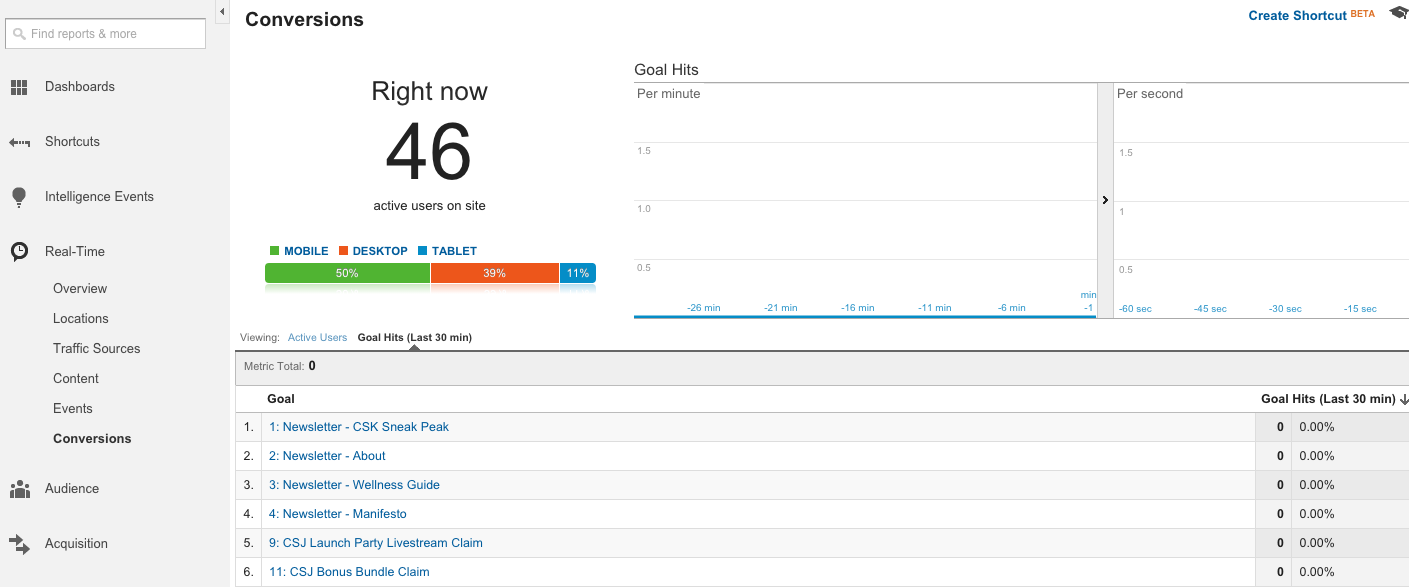Click the Audience people icon
Image resolution: width=1409 pixels, height=587 pixels.
coord(19,489)
